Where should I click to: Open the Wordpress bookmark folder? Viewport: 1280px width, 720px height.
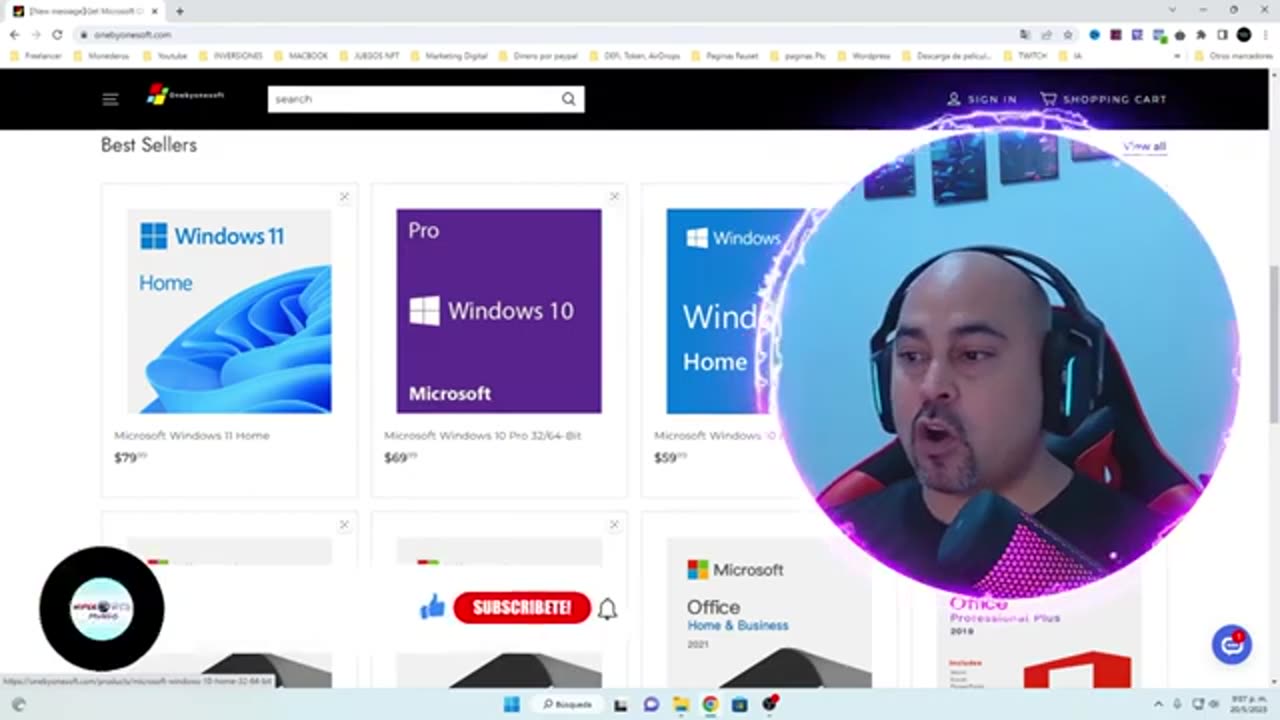863,56
